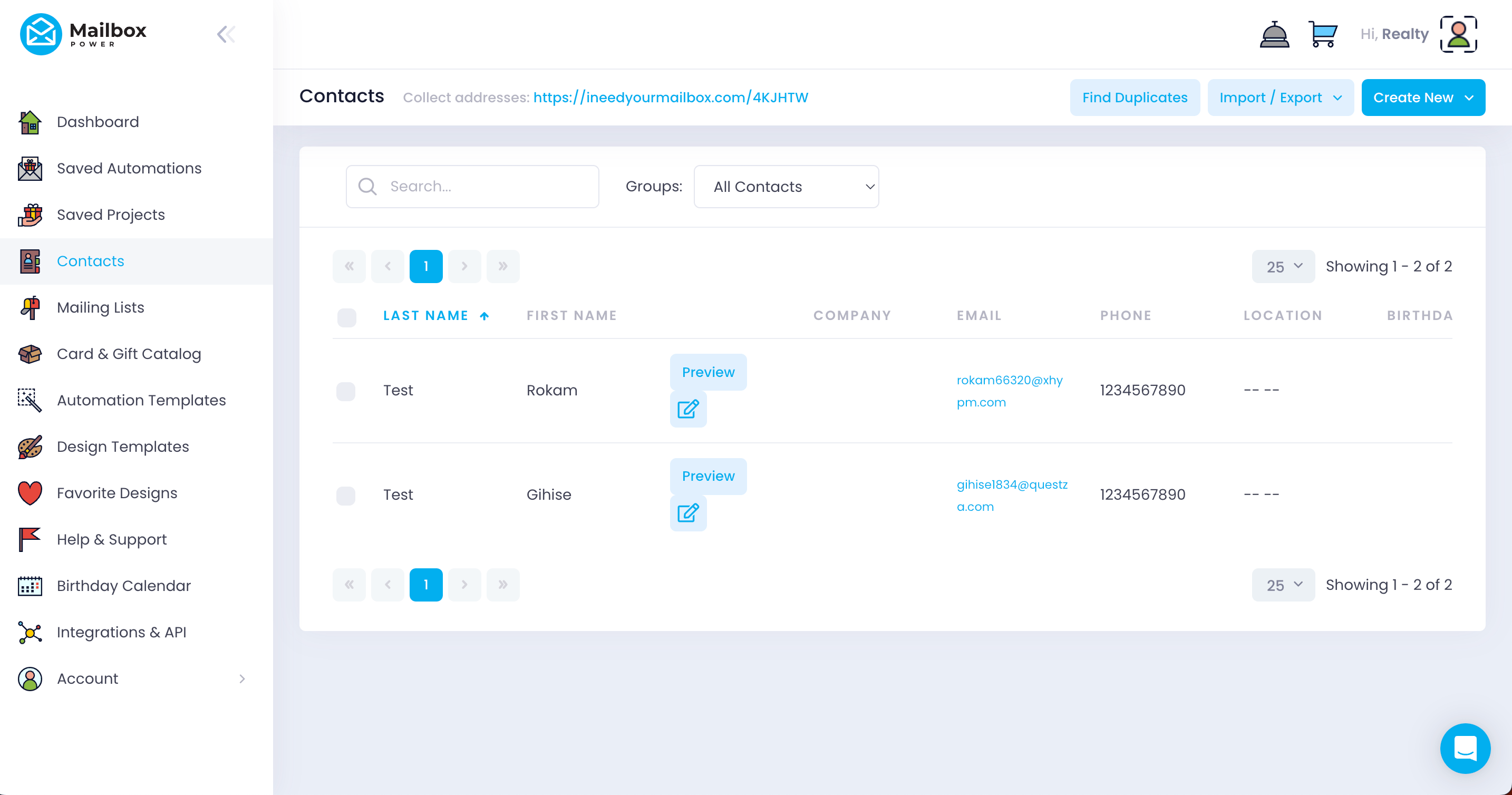1512x795 pixels.
Task: Click edit icon for Rokam contact
Action: tap(688, 409)
